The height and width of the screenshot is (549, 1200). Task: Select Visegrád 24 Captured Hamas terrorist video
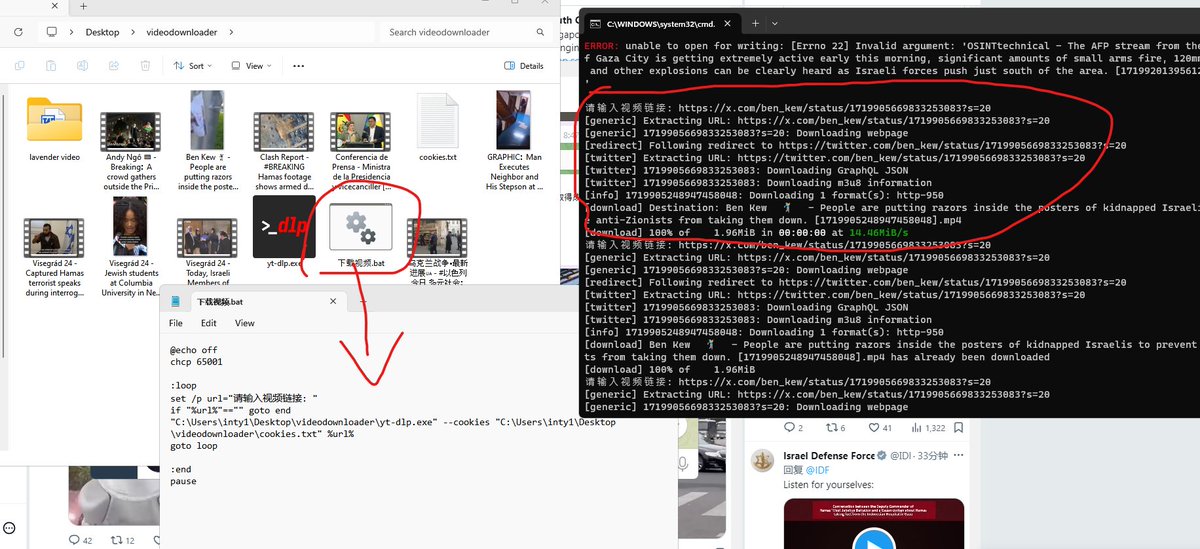coord(53,238)
